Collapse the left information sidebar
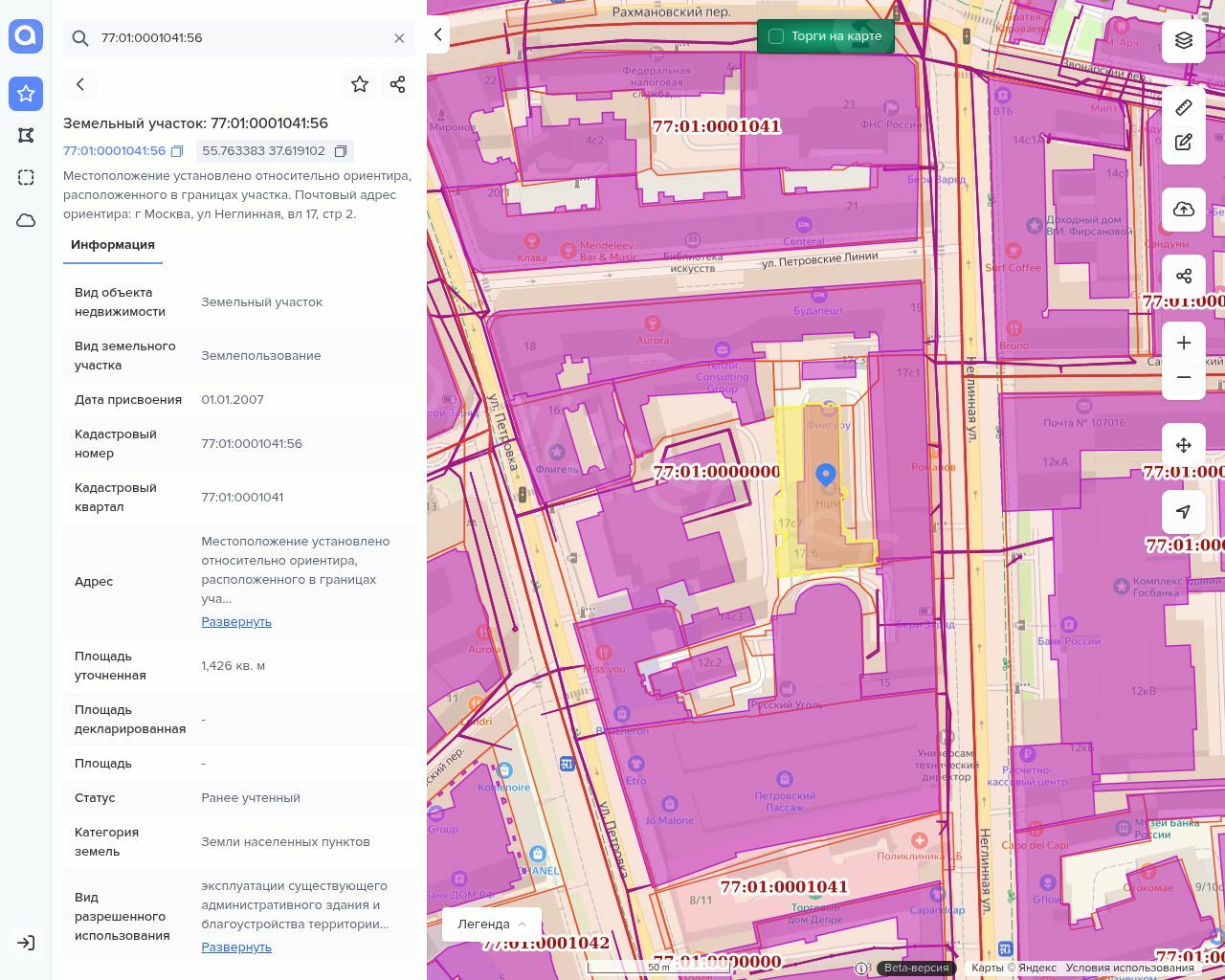 pos(438,35)
